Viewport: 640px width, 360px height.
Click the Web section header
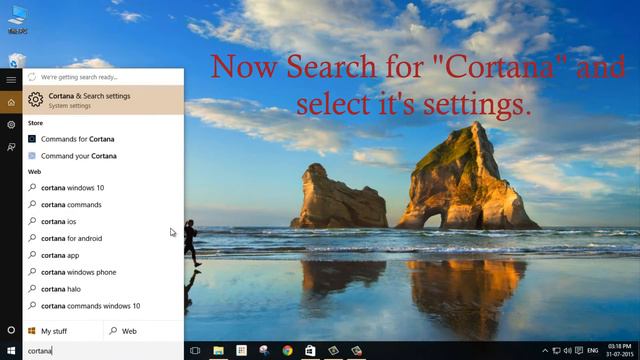pos(34,172)
